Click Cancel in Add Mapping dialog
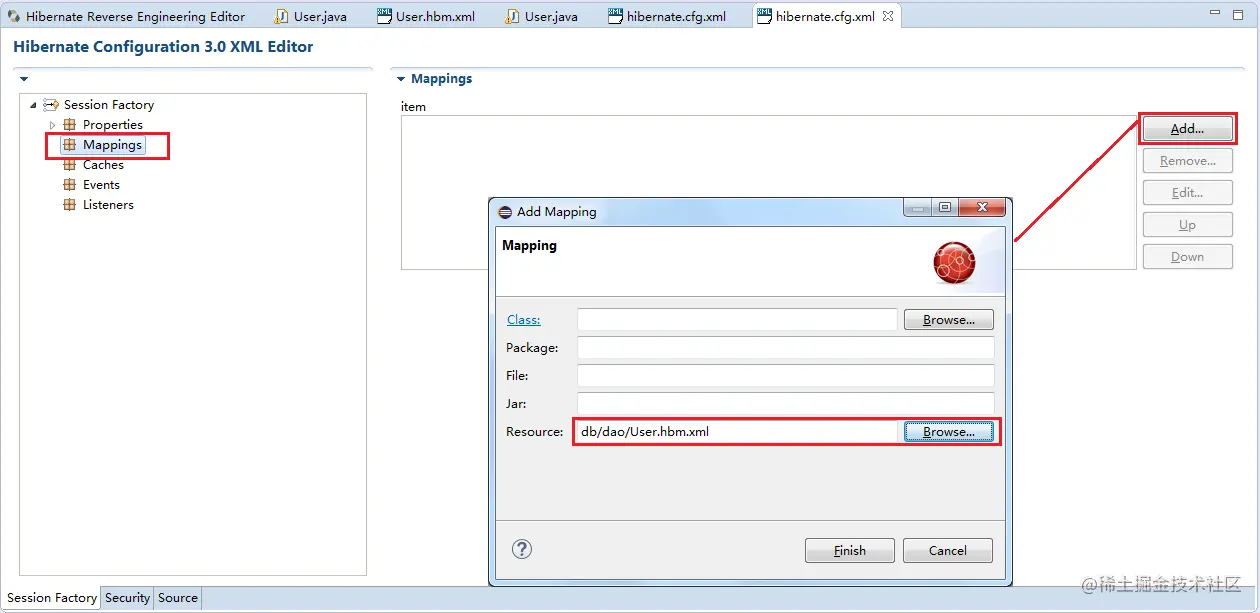The width and height of the screenshot is (1260, 613). (x=948, y=551)
